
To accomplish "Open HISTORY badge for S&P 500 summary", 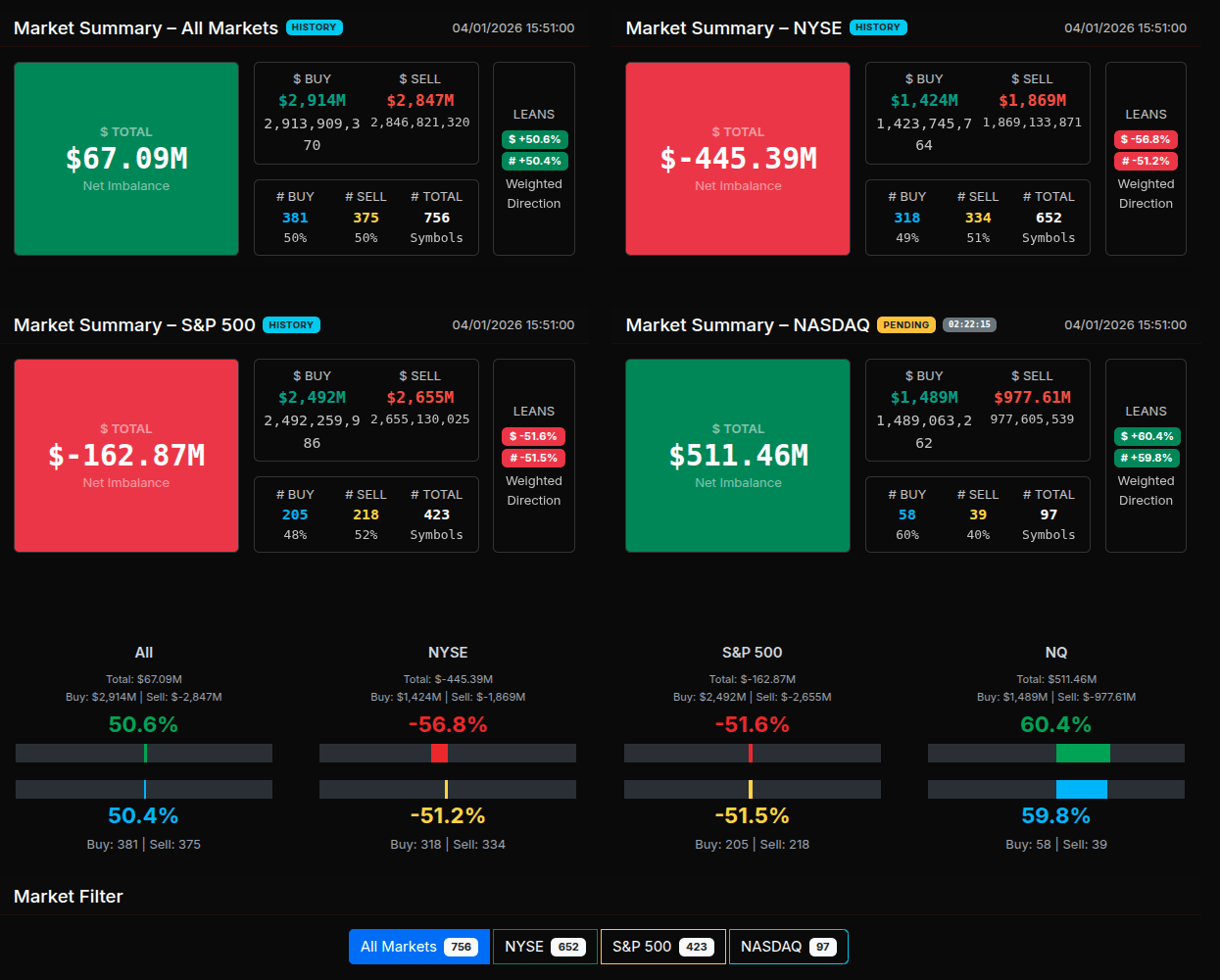I will (x=292, y=324).
